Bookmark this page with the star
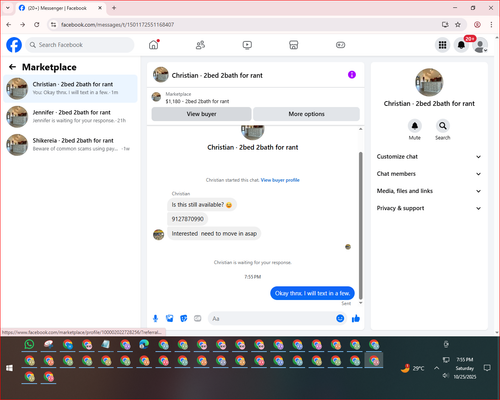500x400 pixels. [x=458, y=25]
